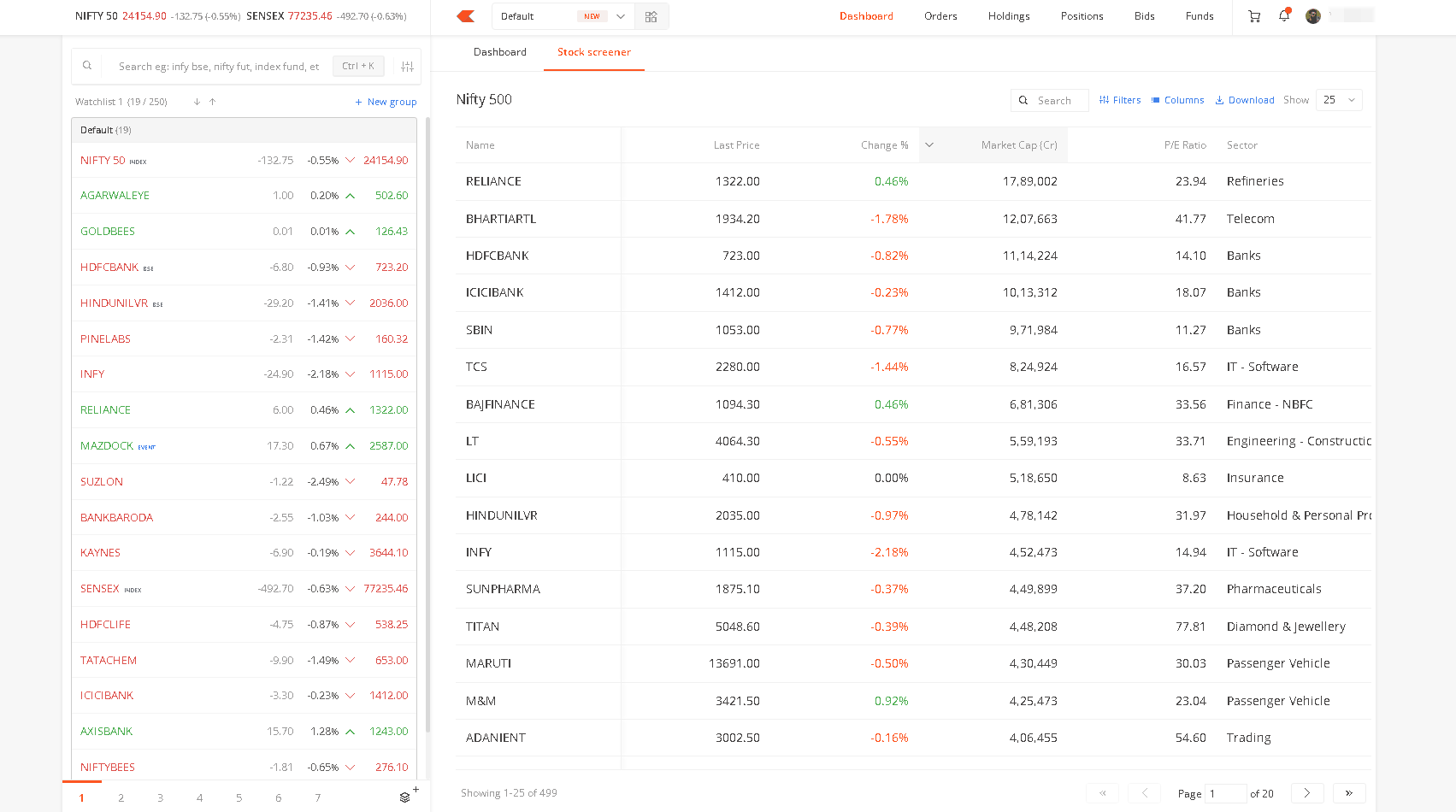Toggle the sort chevron beside Change %
This screenshot has width=1456, height=812.
point(929,145)
